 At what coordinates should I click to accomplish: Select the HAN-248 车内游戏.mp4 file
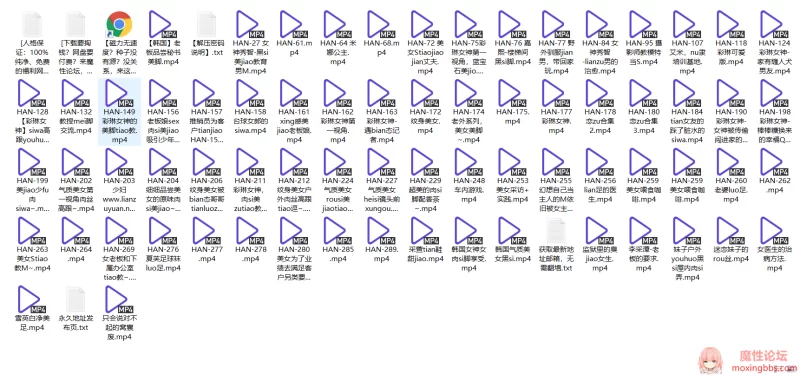469,176
